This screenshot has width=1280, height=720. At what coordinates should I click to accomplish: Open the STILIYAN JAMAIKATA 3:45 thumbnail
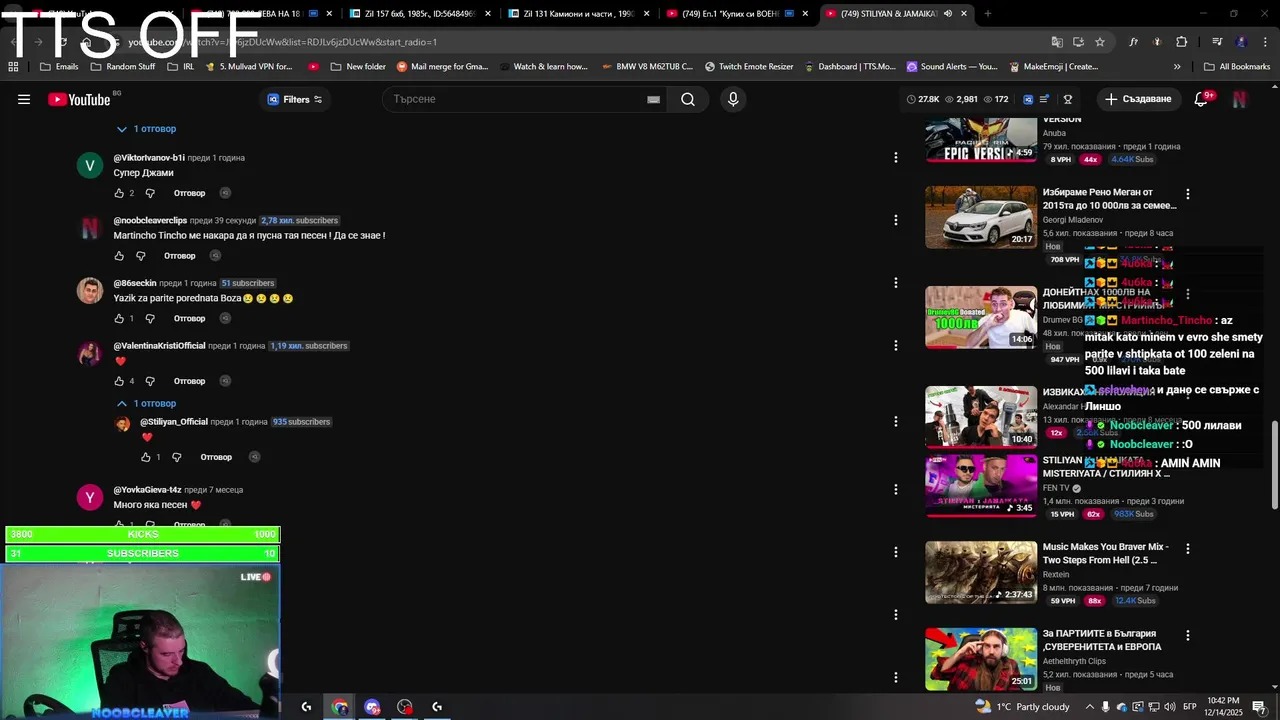point(981,486)
